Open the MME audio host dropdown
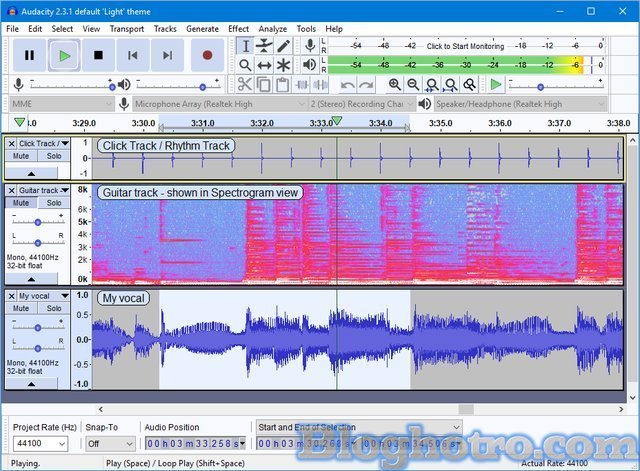The image size is (640, 471). tap(62, 104)
